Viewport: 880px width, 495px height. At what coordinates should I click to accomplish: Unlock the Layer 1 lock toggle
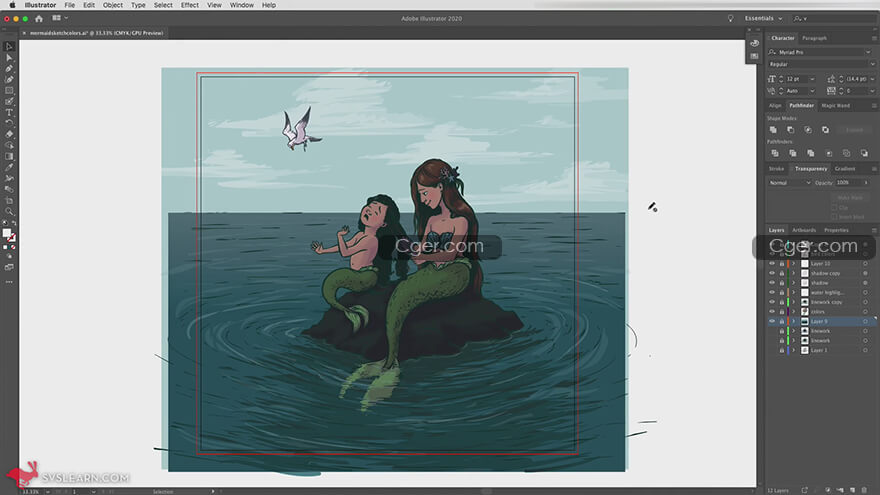tap(781, 350)
